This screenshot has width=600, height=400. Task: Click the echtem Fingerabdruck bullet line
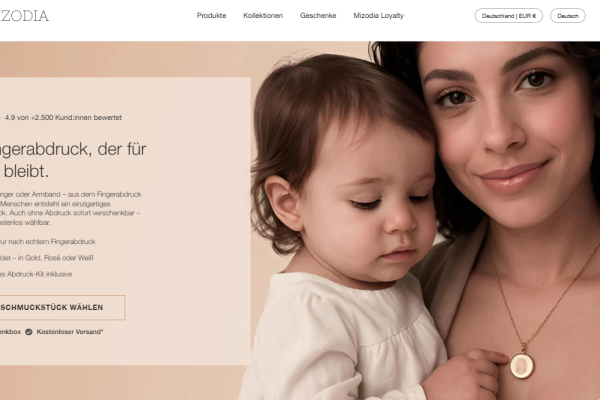point(48,242)
